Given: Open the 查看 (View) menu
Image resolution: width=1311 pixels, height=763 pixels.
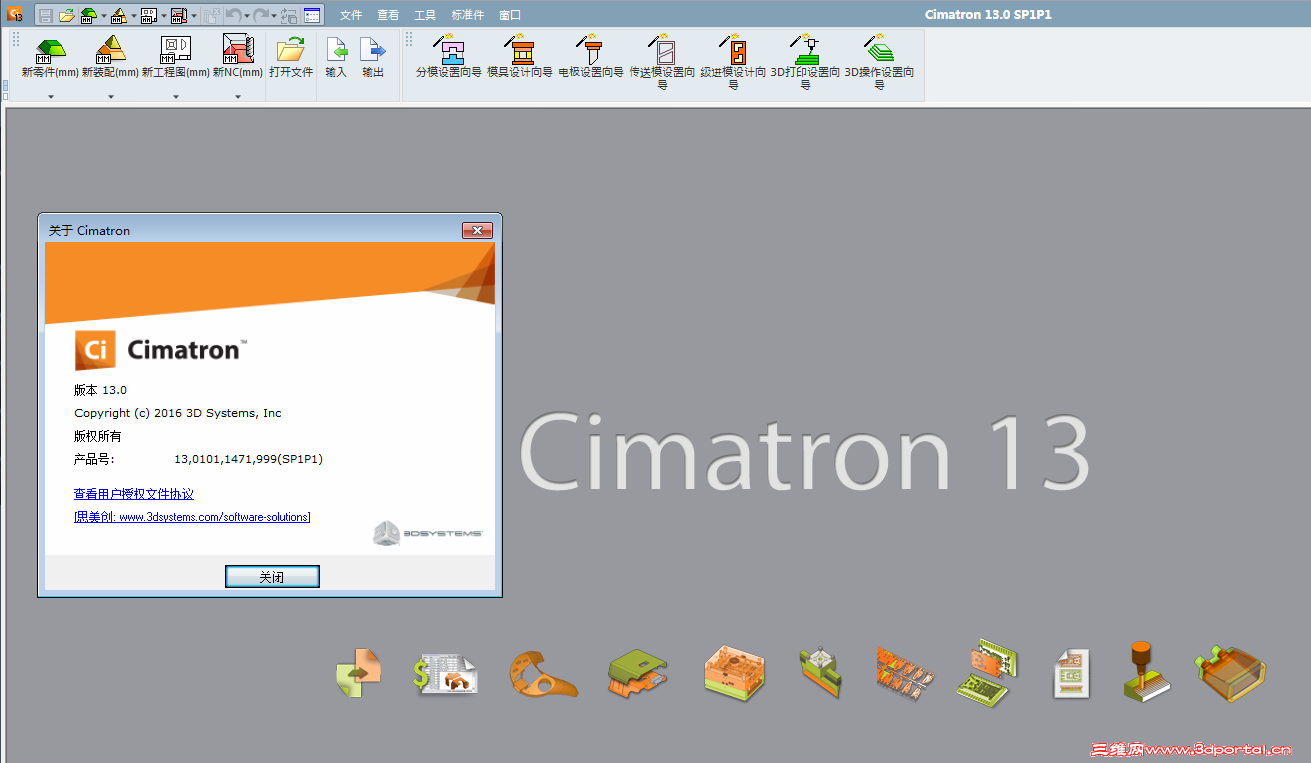Looking at the screenshot, I should coord(388,15).
